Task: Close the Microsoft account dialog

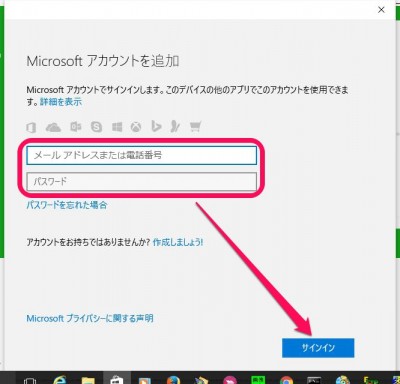Action: tap(381, 10)
